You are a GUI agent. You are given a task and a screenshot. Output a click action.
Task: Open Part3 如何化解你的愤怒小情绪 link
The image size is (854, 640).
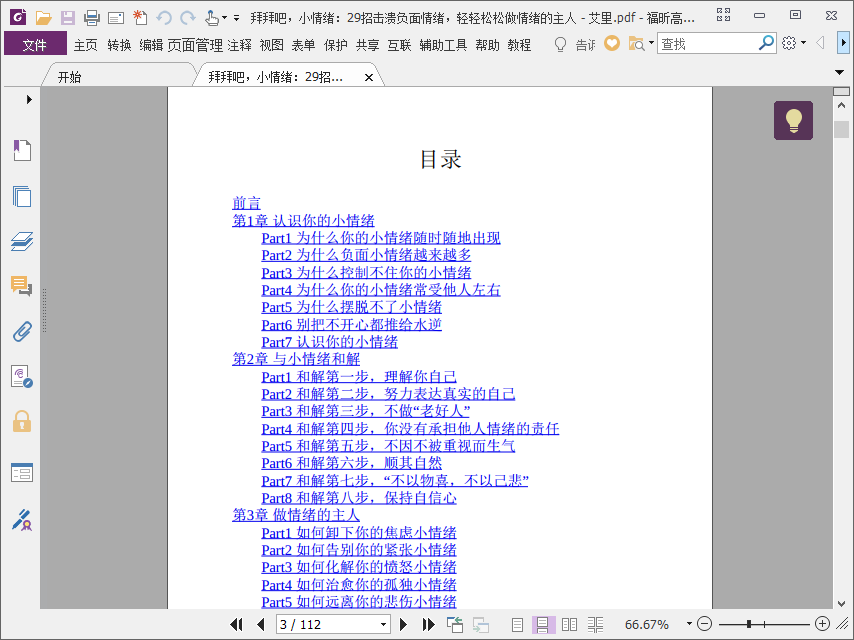(359, 567)
